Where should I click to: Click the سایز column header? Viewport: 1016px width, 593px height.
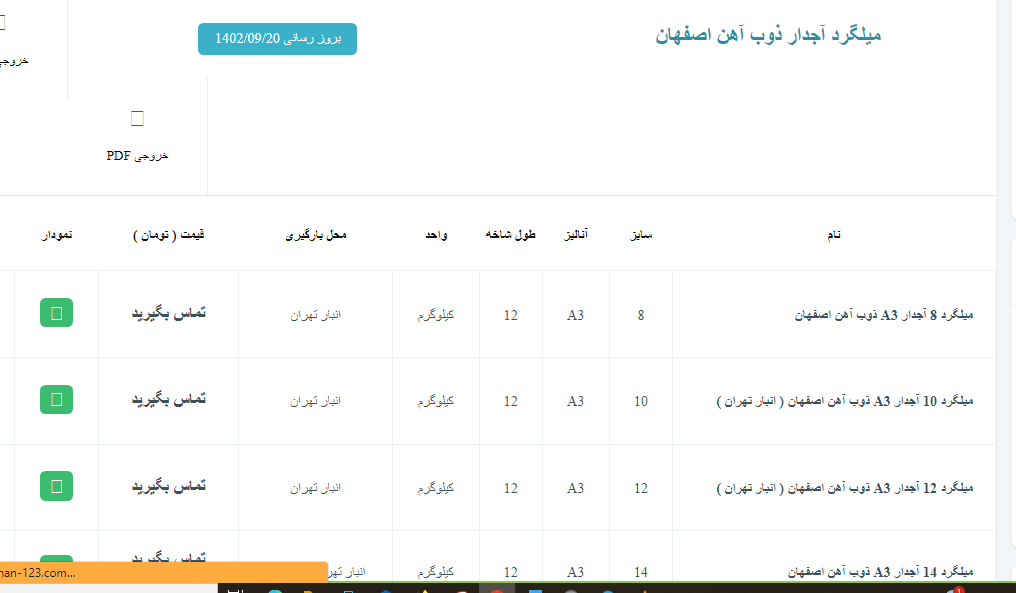coord(640,235)
